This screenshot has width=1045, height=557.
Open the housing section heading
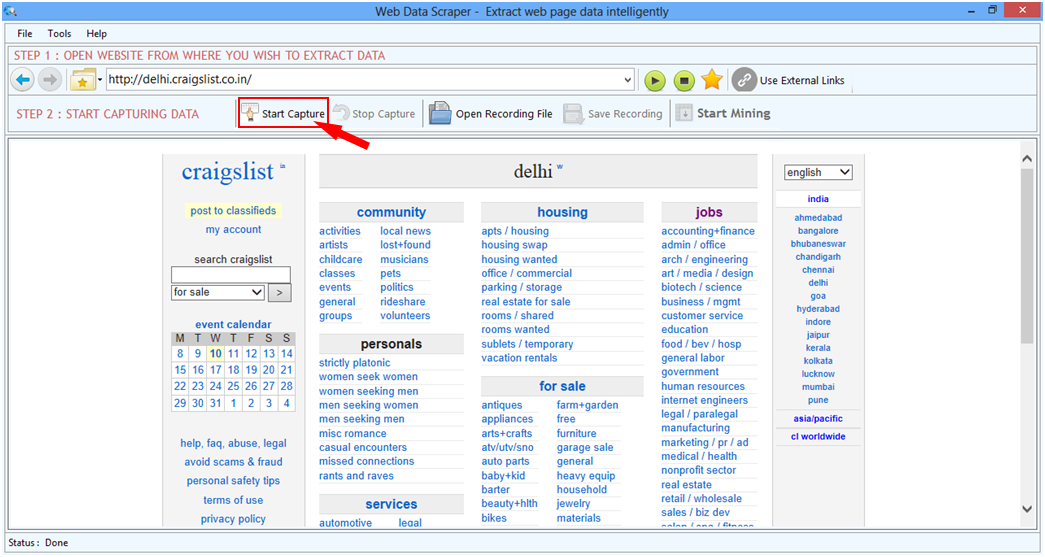pyautogui.click(x=562, y=212)
